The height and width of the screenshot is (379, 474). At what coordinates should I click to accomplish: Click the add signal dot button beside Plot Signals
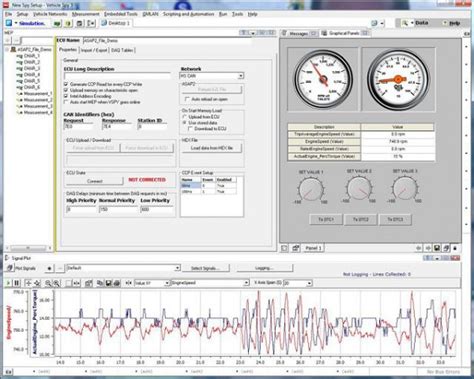[49, 268]
